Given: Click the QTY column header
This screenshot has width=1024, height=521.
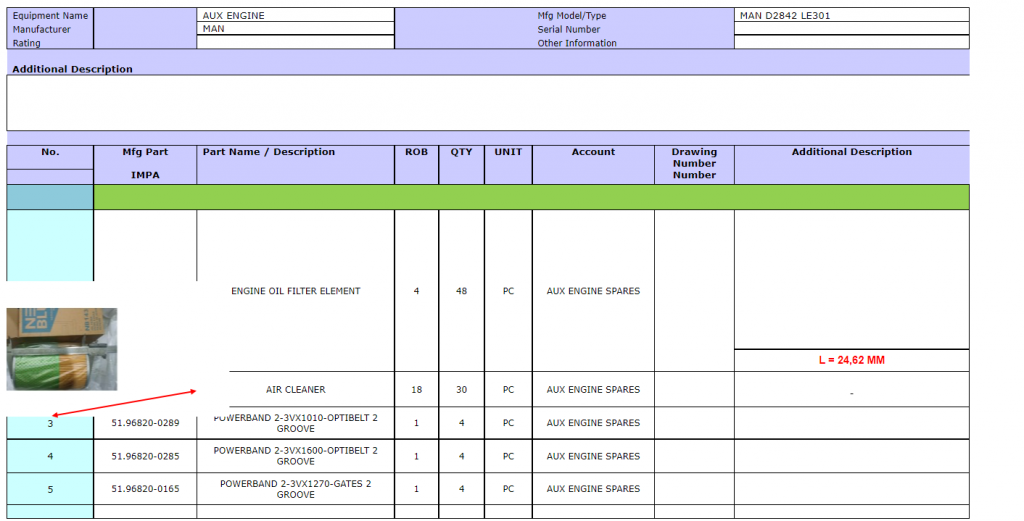Looking at the screenshot, I should point(461,153).
